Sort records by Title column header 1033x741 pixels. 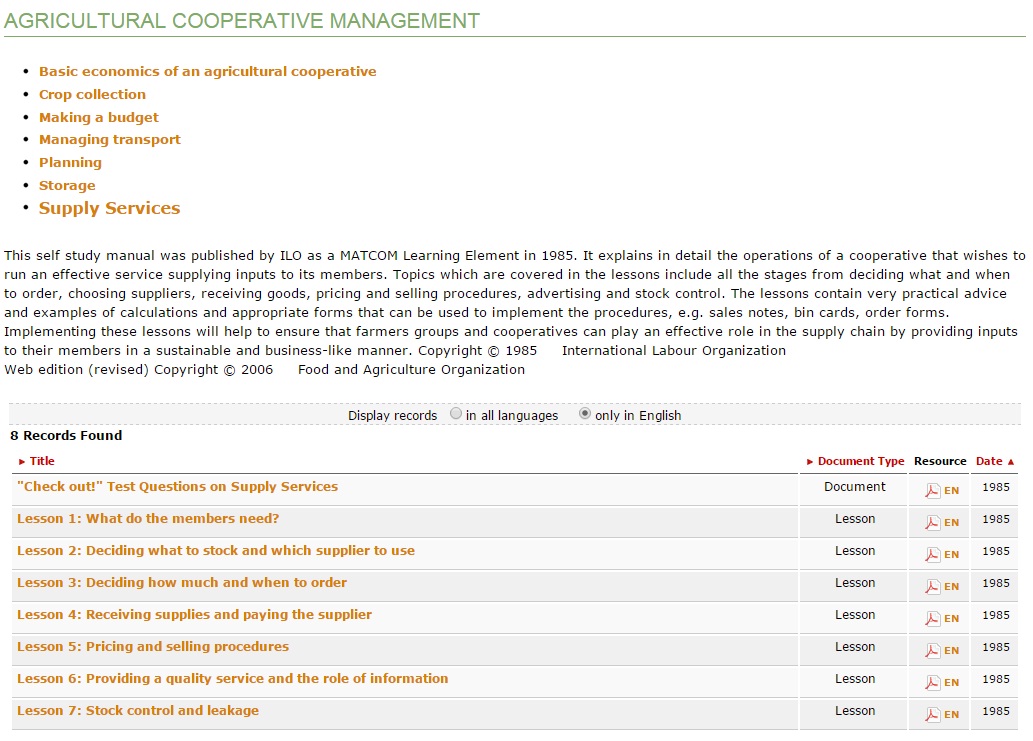click(42, 461)
